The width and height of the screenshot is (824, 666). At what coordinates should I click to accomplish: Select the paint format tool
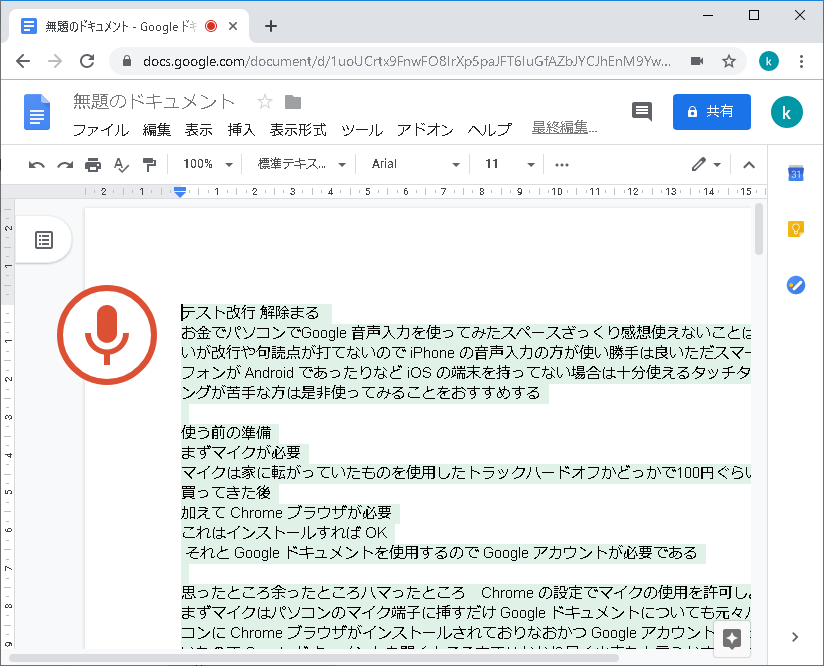149,164
